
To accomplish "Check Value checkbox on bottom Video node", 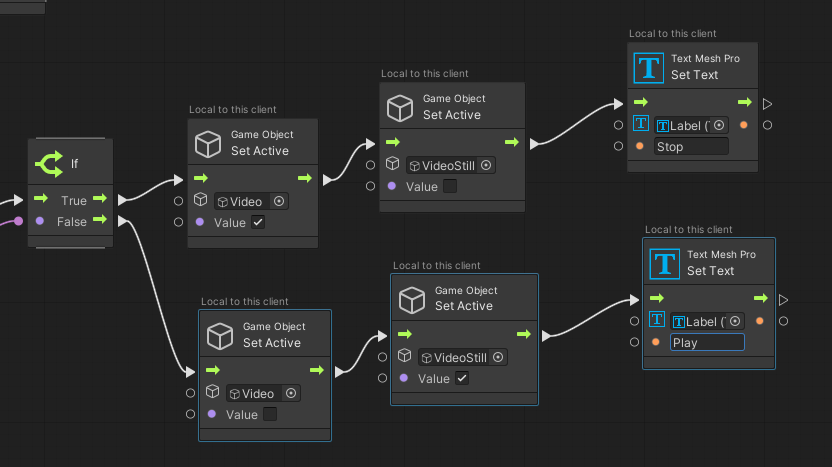I will [x=270, y=414].
